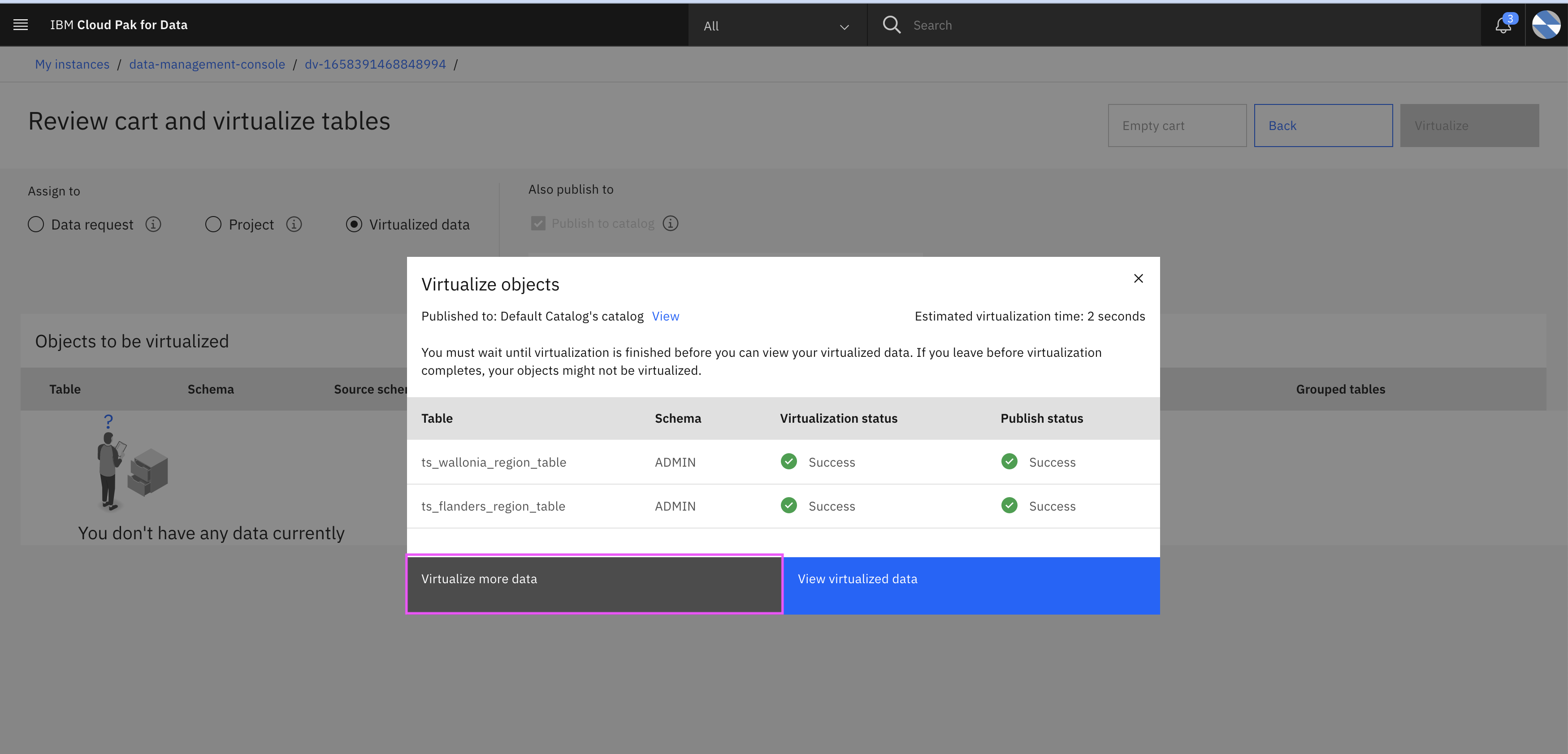
Task: Click the Source schema column header
Action: (x=370, y=389)
